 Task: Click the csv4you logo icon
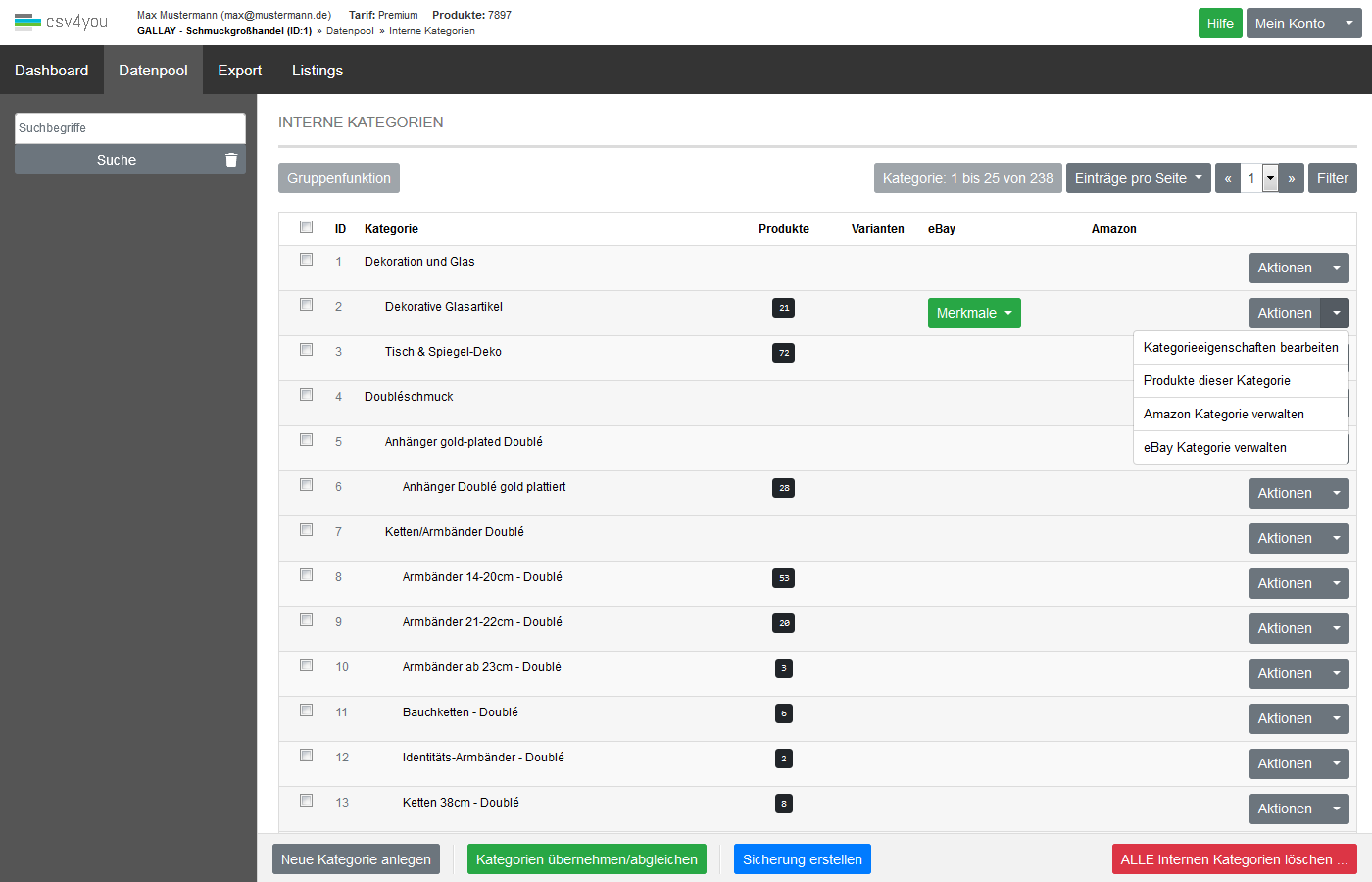point(27,22)
